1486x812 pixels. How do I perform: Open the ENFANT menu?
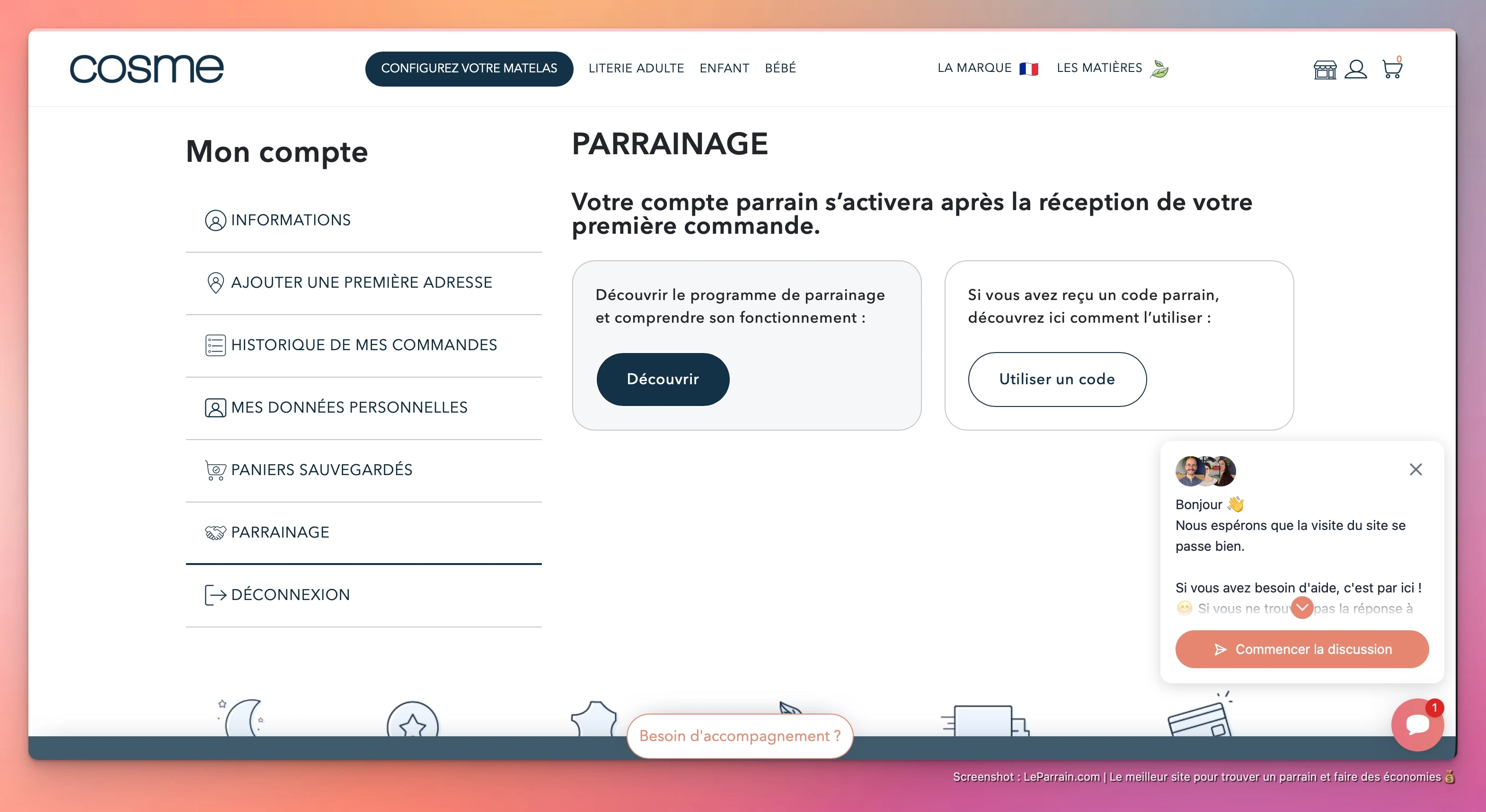click(725, 68)
